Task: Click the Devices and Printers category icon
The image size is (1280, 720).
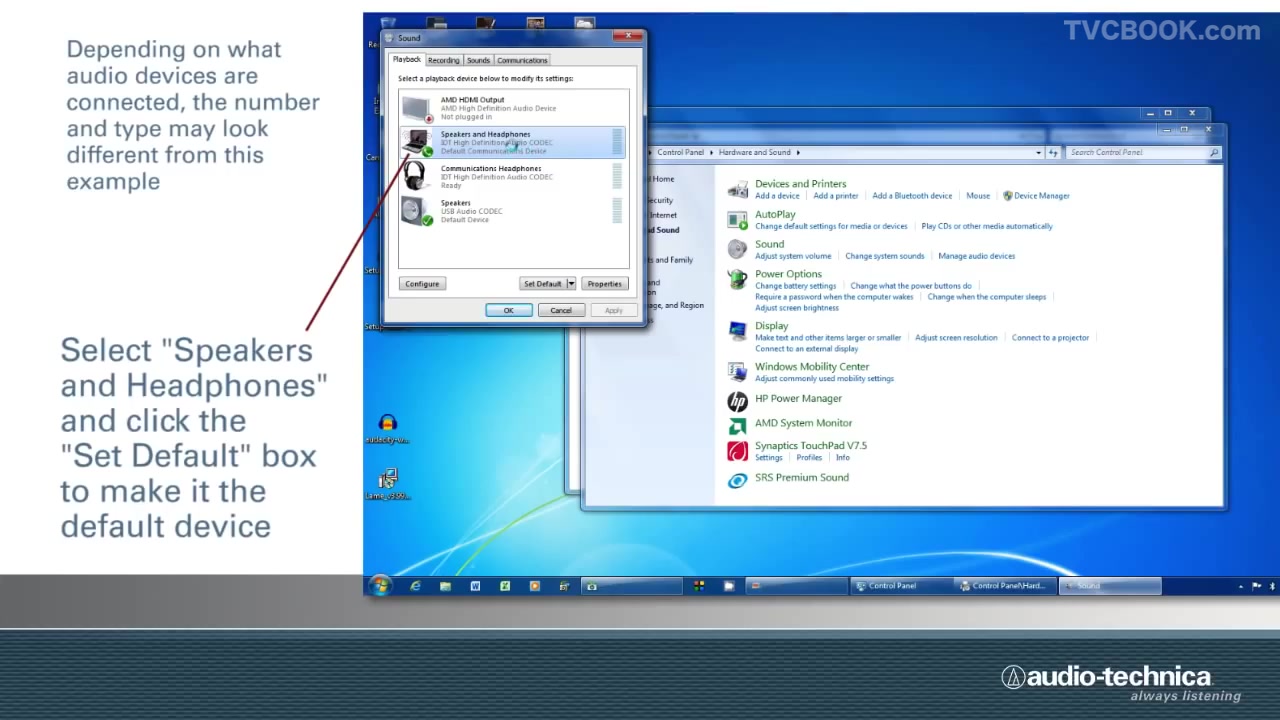Action: (738, 189)
